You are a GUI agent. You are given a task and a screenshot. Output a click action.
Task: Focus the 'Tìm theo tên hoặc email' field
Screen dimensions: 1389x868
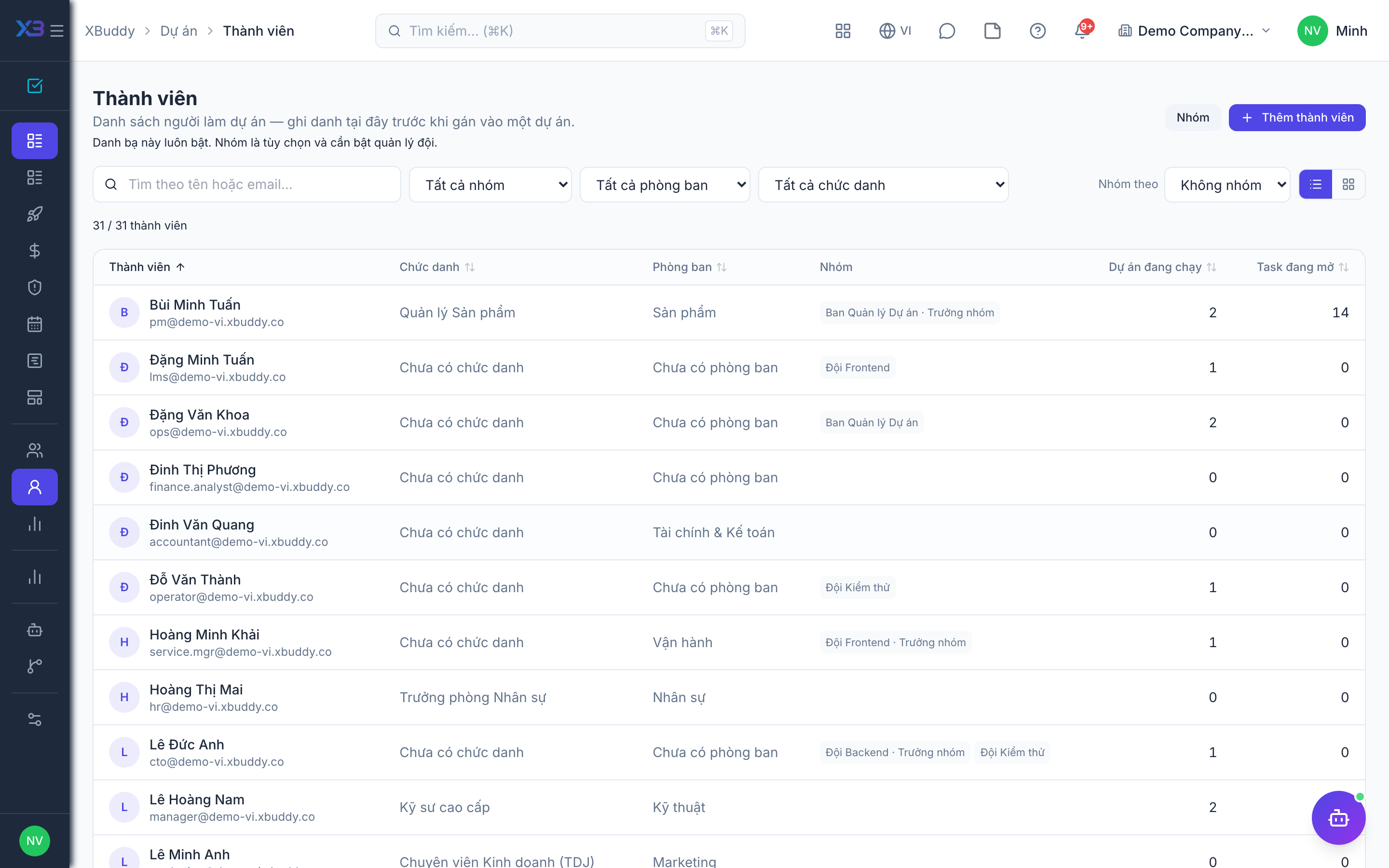pyautogui.click(x=247, y=184)
